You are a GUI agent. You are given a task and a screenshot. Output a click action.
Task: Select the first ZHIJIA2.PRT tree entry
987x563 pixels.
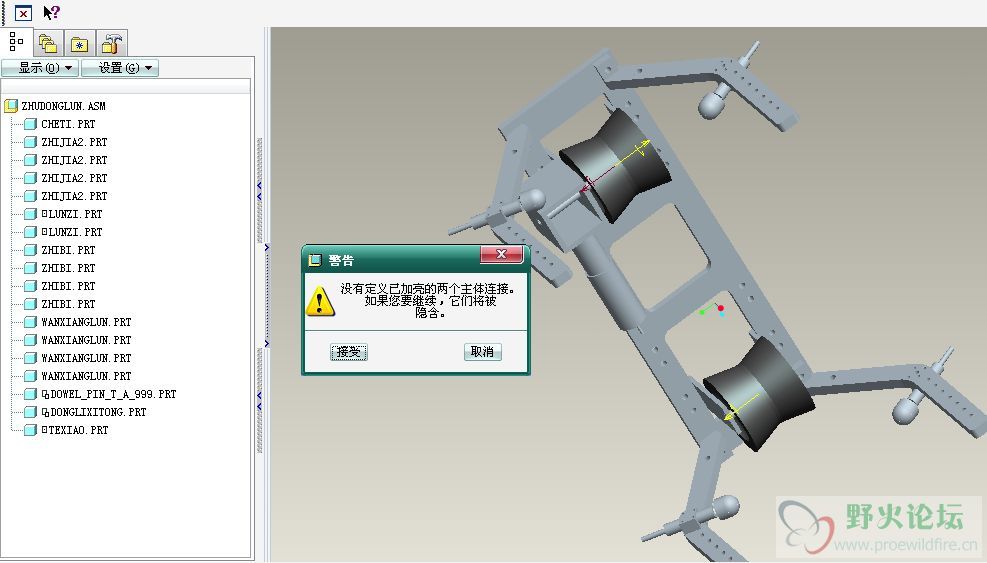[74, 142]
